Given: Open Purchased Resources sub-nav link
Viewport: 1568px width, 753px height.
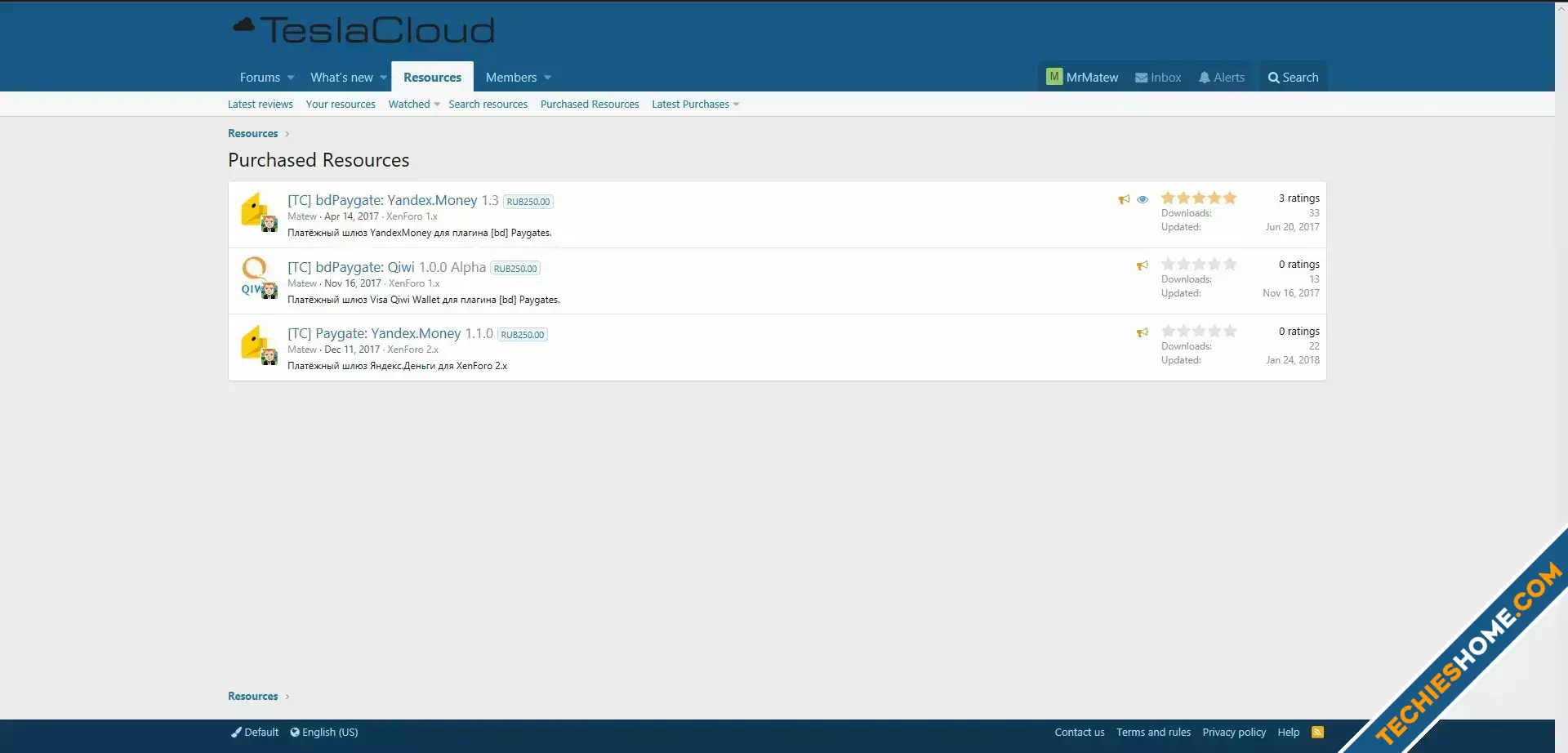Looking at the screenshot, I should point(590,105).
